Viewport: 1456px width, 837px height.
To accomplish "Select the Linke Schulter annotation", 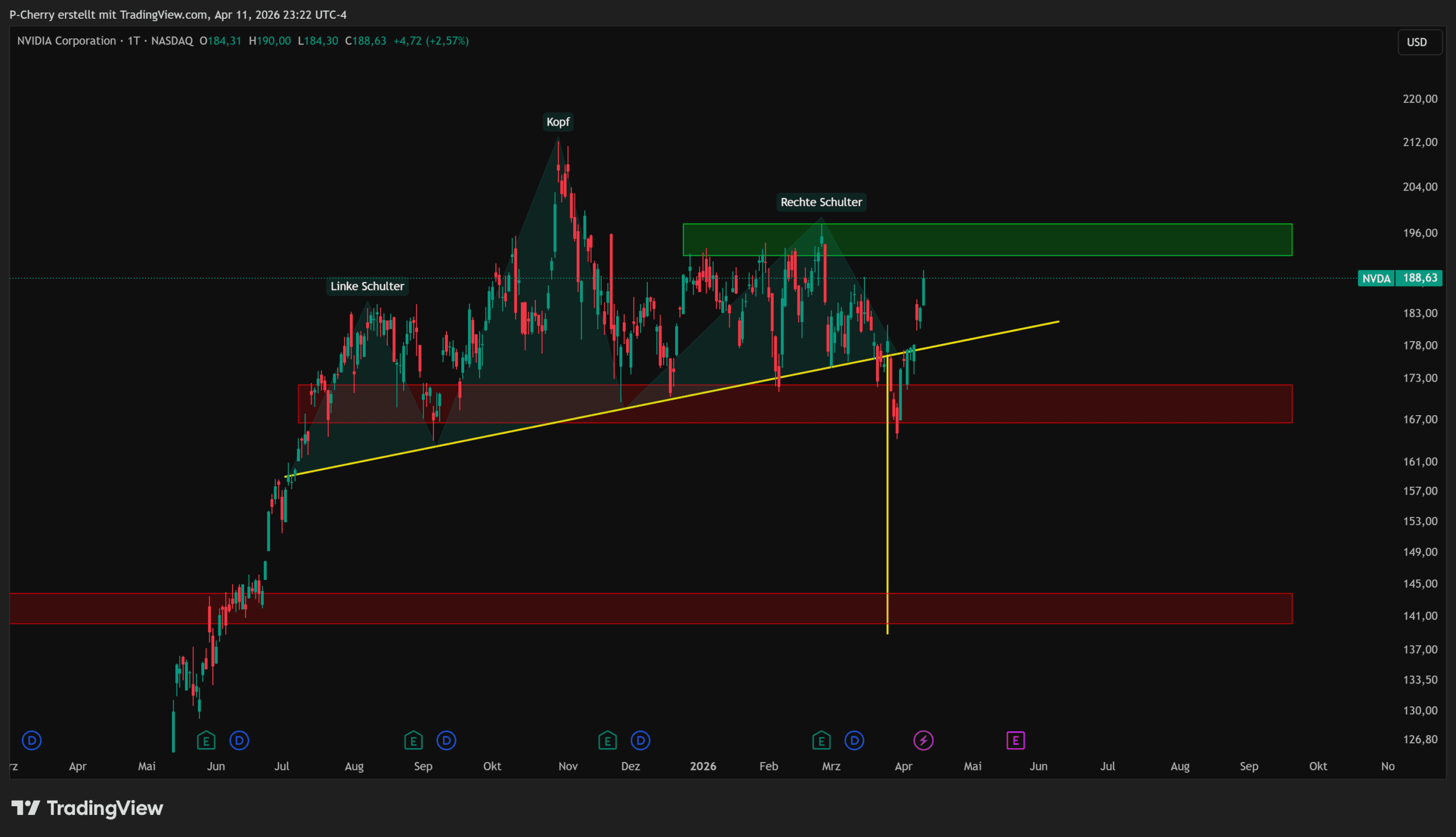I will [367, 286].
